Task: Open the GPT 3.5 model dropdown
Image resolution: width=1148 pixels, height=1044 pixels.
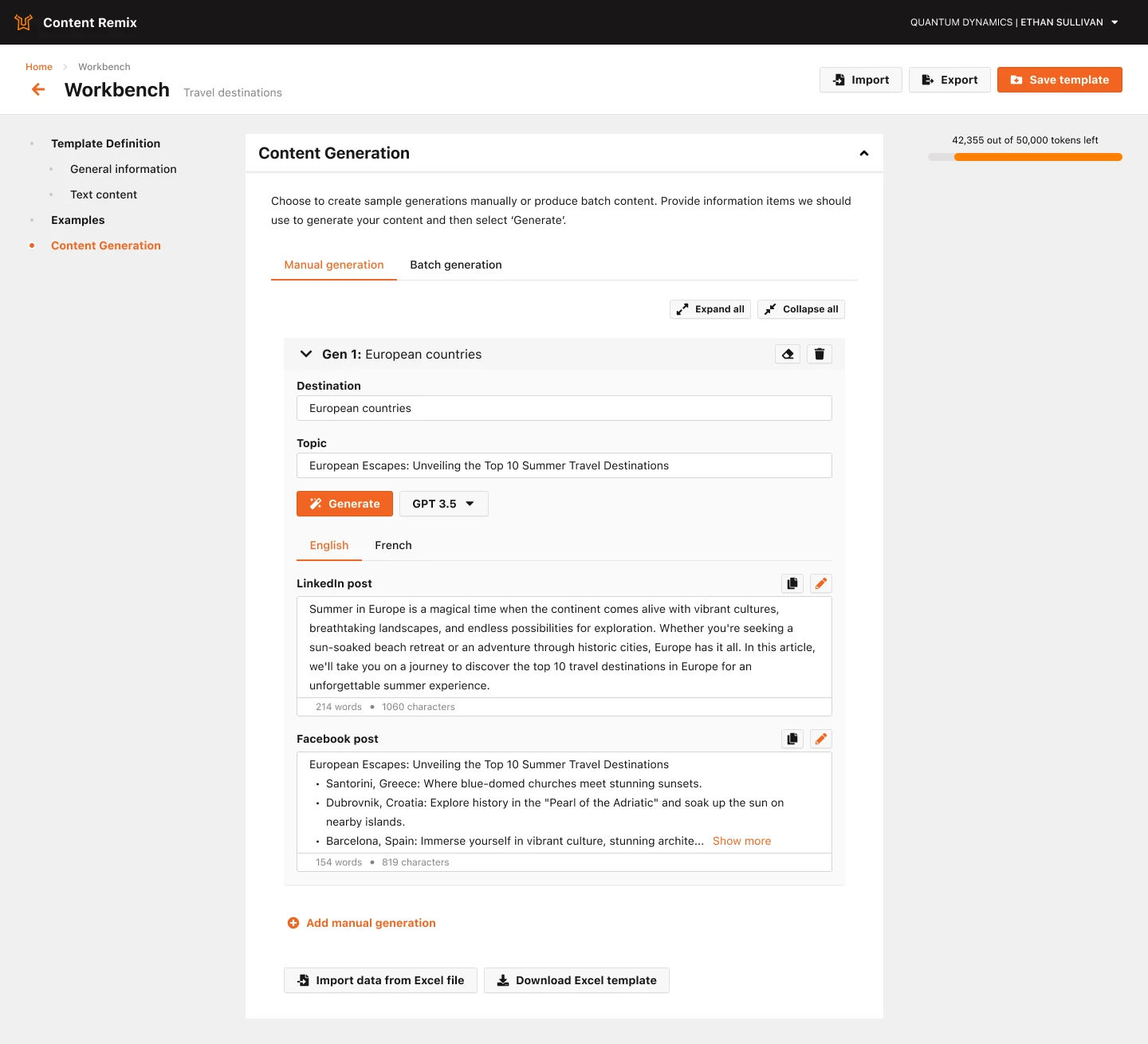Action: click(x=444, y=504)
